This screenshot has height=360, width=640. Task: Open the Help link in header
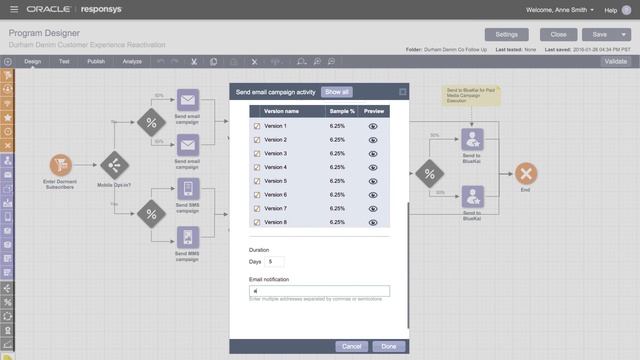click(611, 10)
